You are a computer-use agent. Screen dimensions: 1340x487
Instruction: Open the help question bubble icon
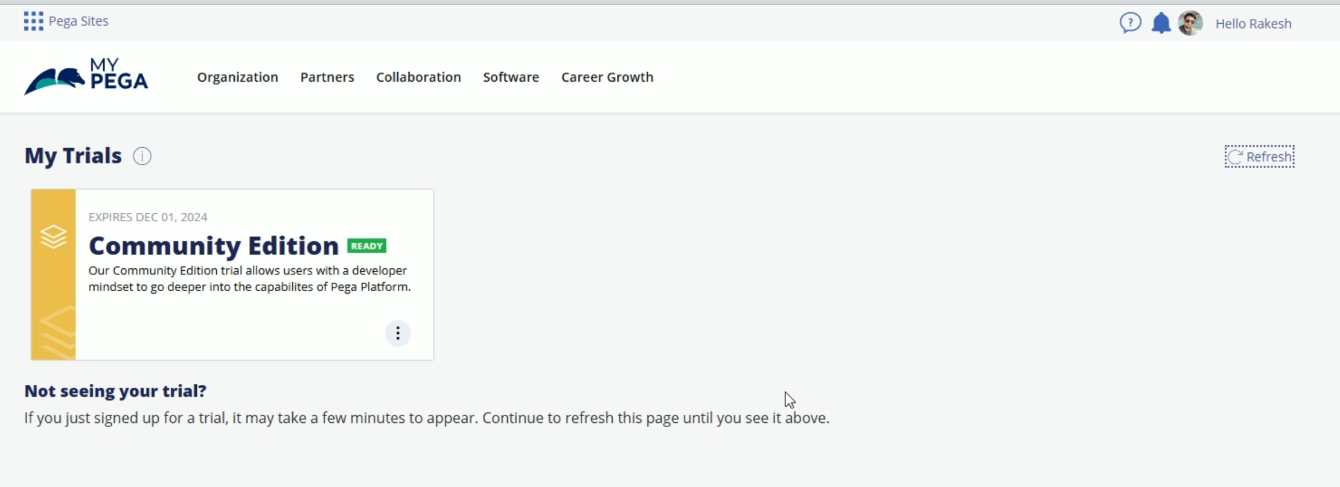1130,23
